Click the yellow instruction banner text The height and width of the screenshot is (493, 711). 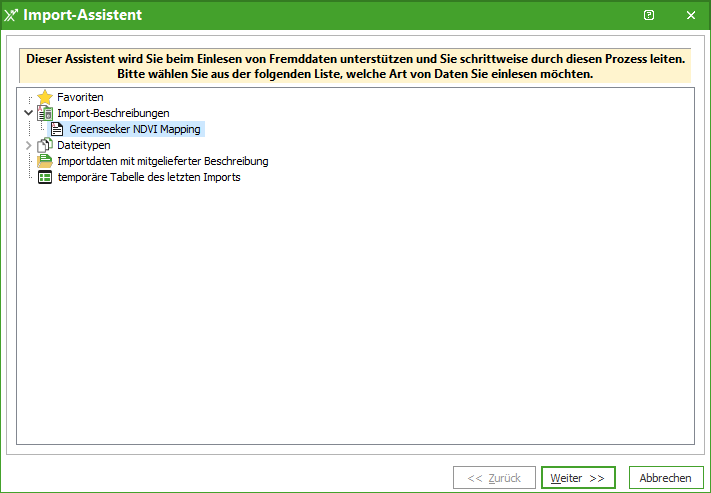(355, 66)
